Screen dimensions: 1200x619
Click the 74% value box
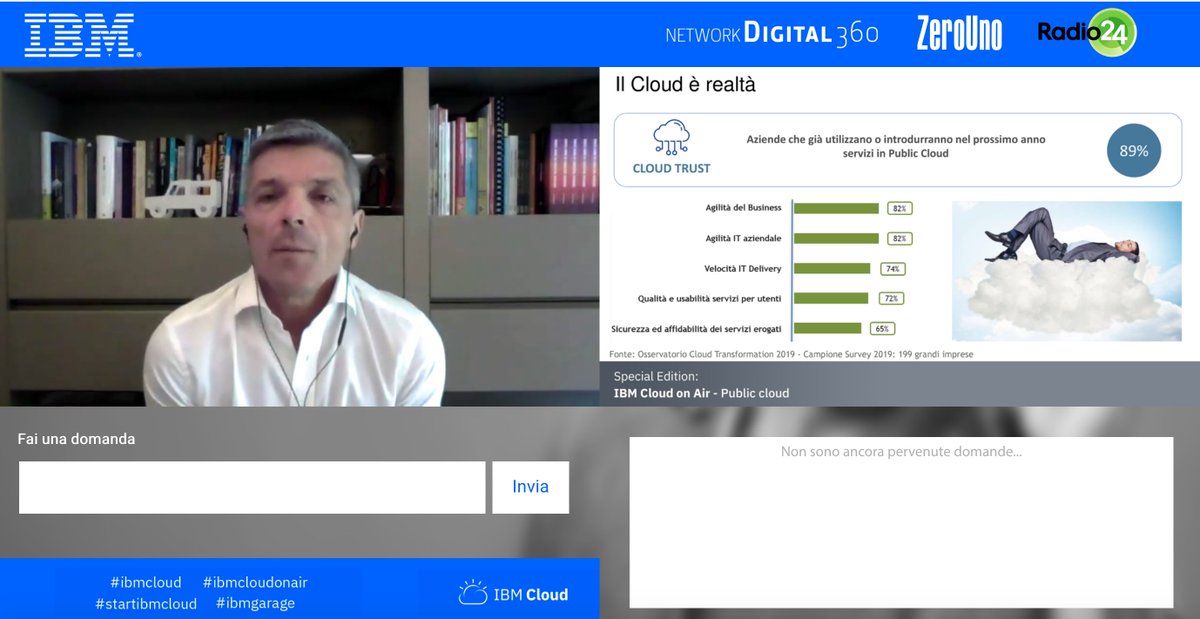892,268
